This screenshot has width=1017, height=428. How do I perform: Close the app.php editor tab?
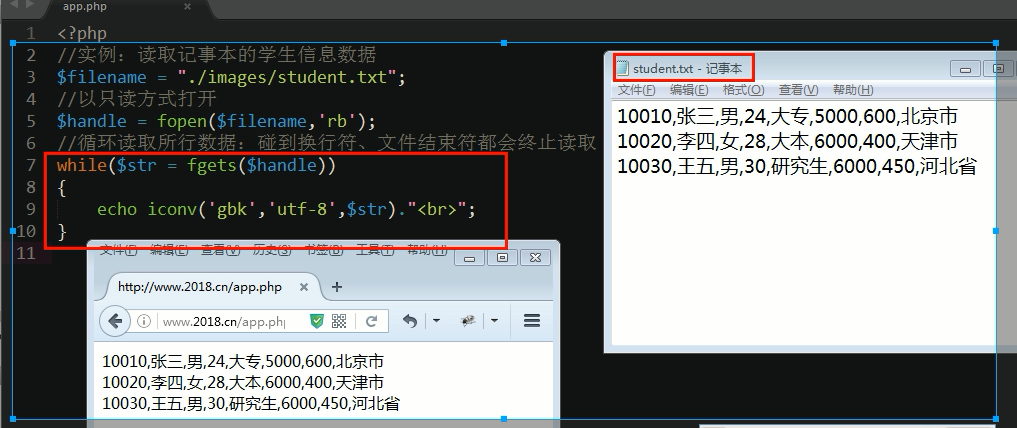tap(187, 6)
